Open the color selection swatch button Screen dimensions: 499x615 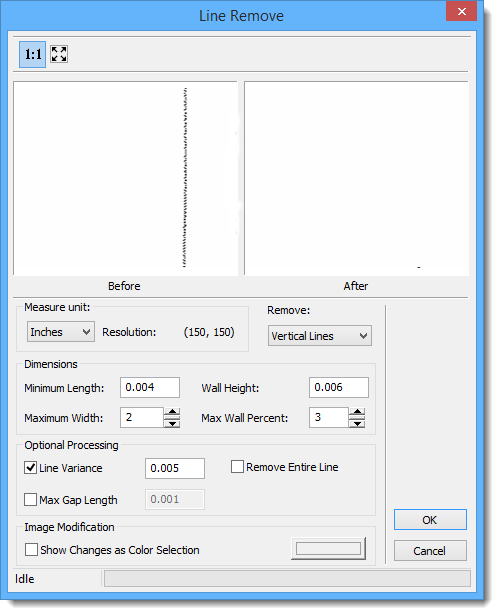click(x=328, y=549)
